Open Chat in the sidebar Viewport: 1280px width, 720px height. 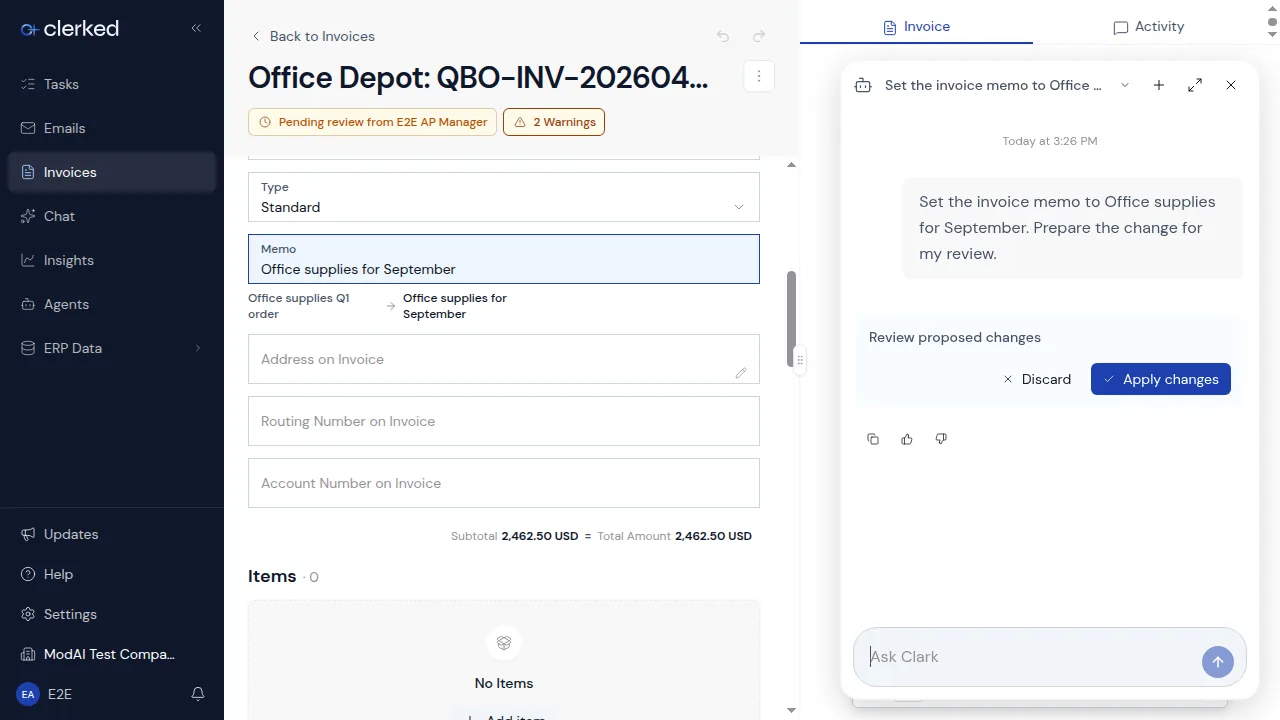click(x=112, y=216)
